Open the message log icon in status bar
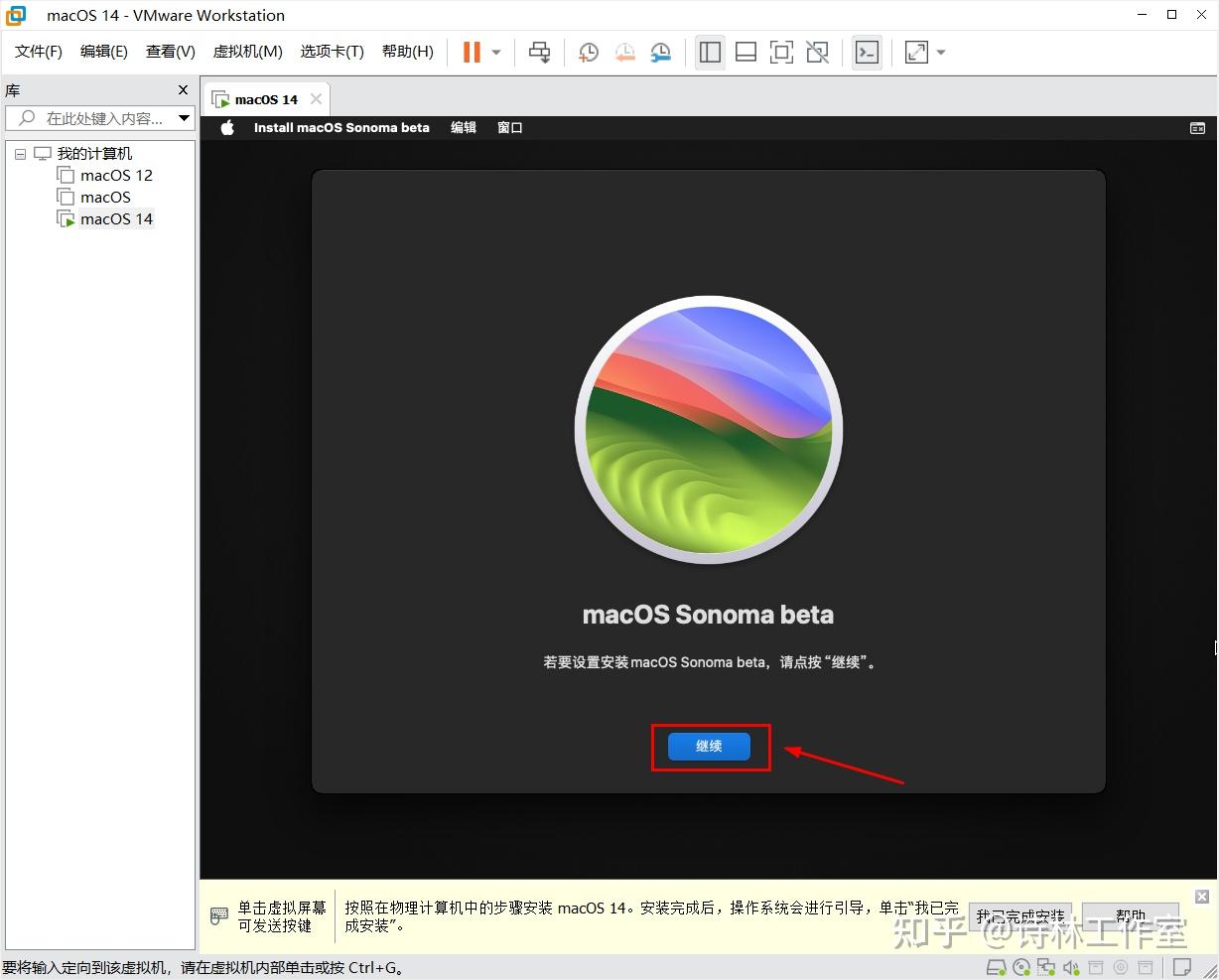The image size is (1219, 980). point(1182,967)
